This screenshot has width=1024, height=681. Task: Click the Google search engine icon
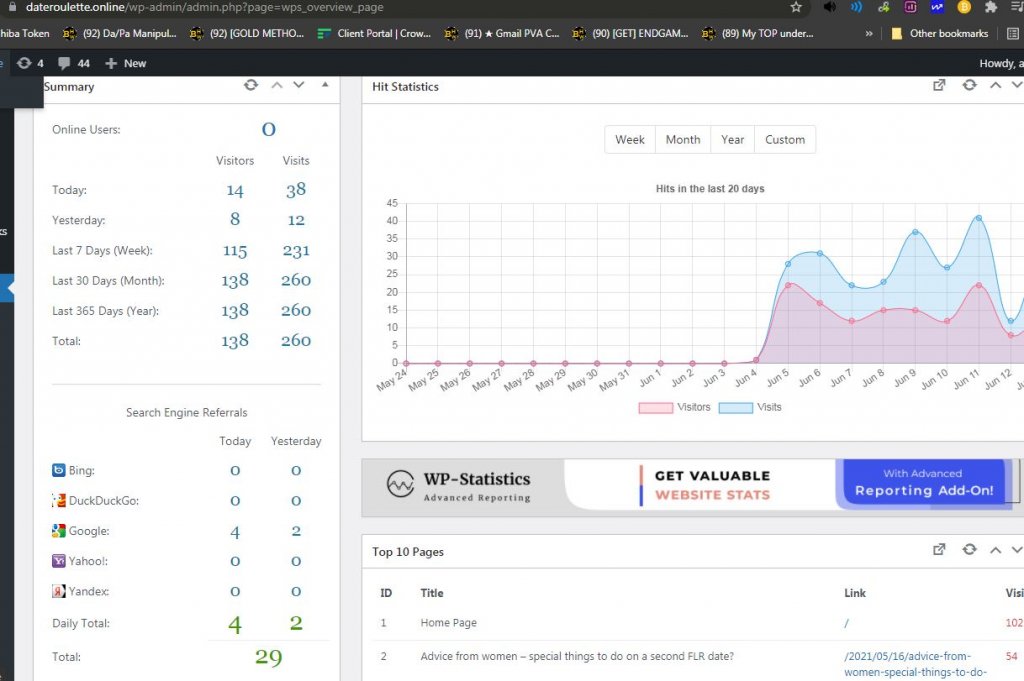click(x=59, y=531)
